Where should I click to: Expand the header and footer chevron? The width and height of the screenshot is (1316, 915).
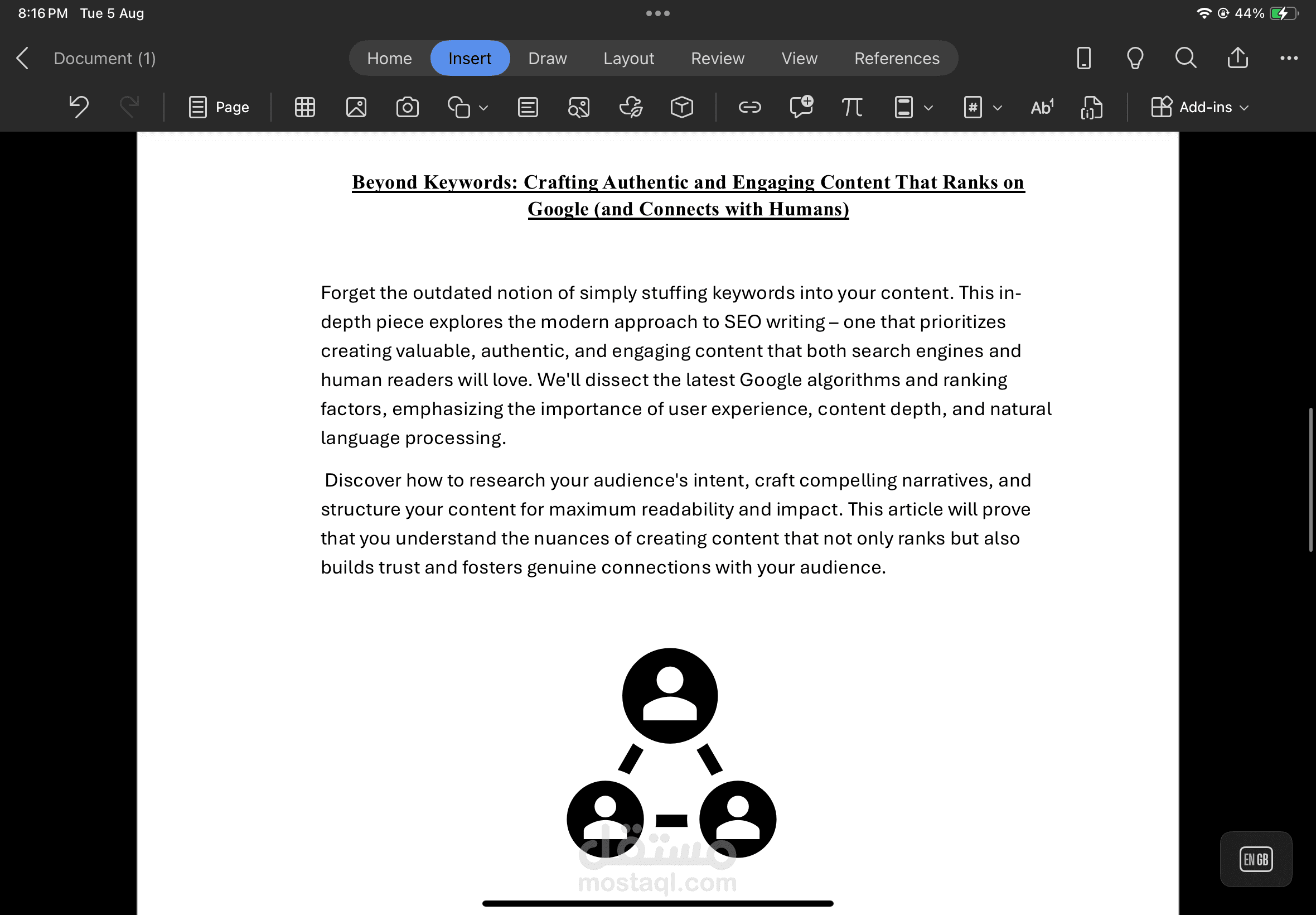928,108
